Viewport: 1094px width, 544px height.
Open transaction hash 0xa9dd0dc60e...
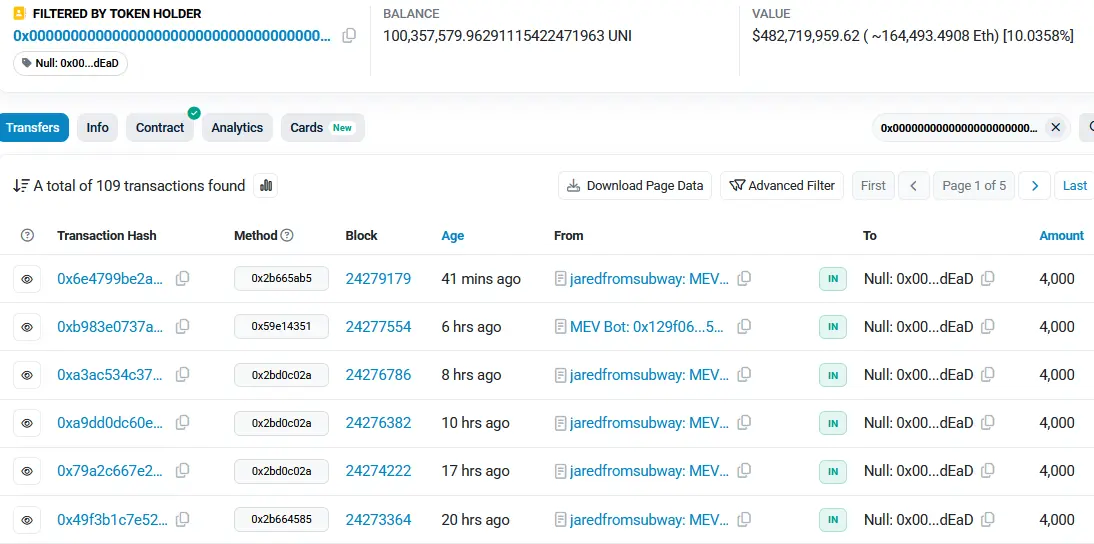click(110, 423)
